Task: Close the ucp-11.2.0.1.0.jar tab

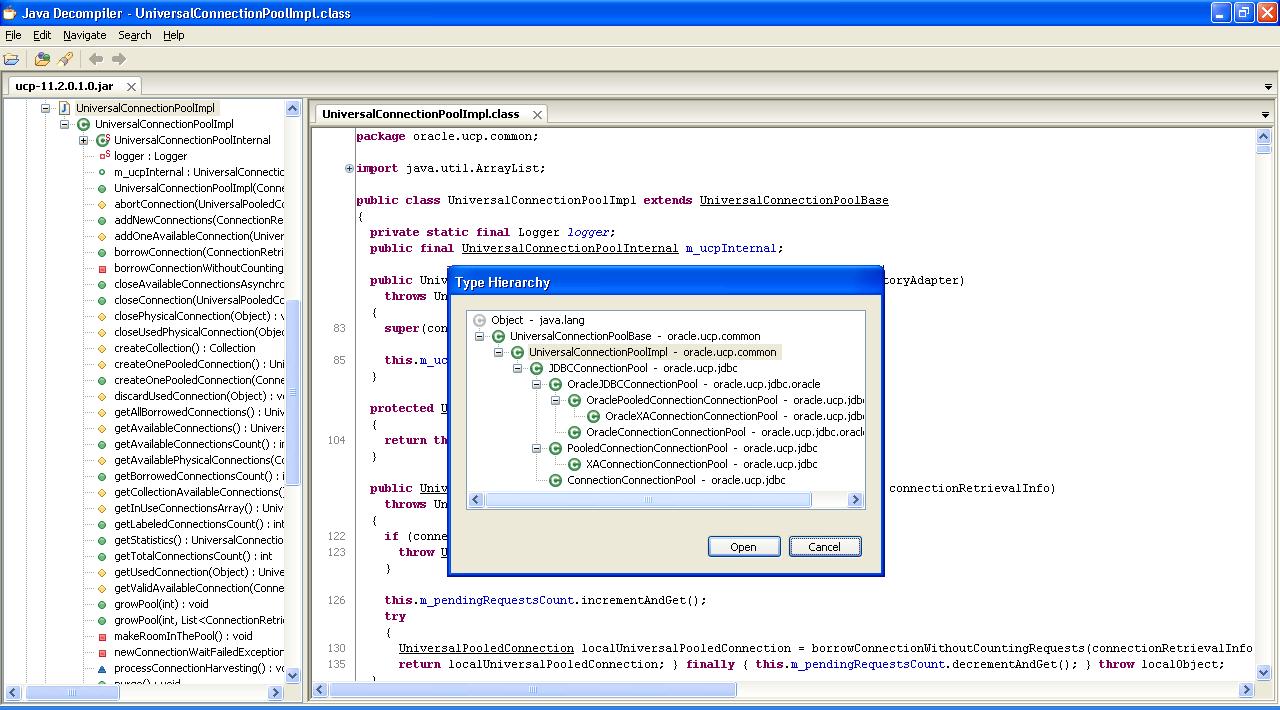Action: (x=131, y=87)
